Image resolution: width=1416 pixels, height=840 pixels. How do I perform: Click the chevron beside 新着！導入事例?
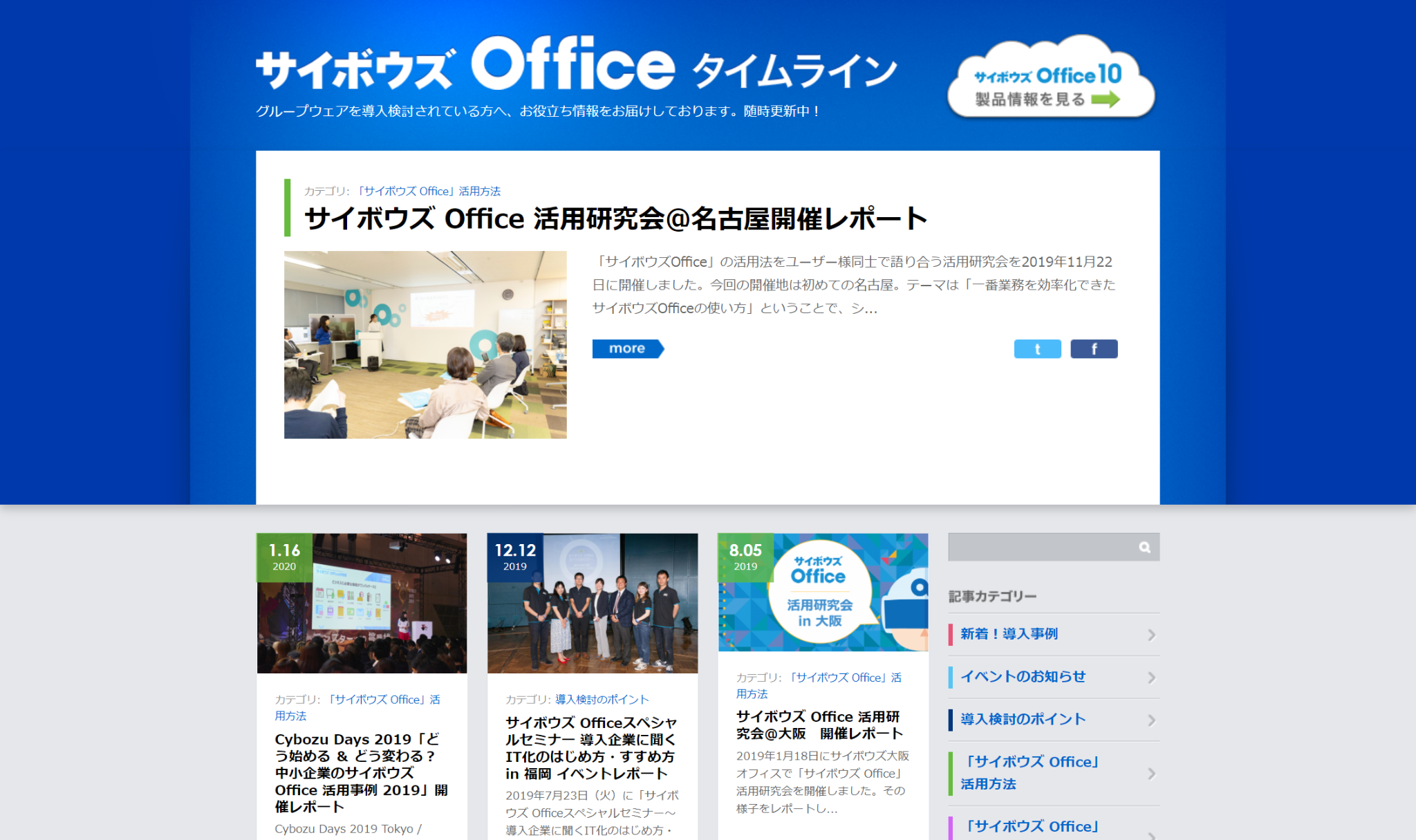coord(1151,635)
